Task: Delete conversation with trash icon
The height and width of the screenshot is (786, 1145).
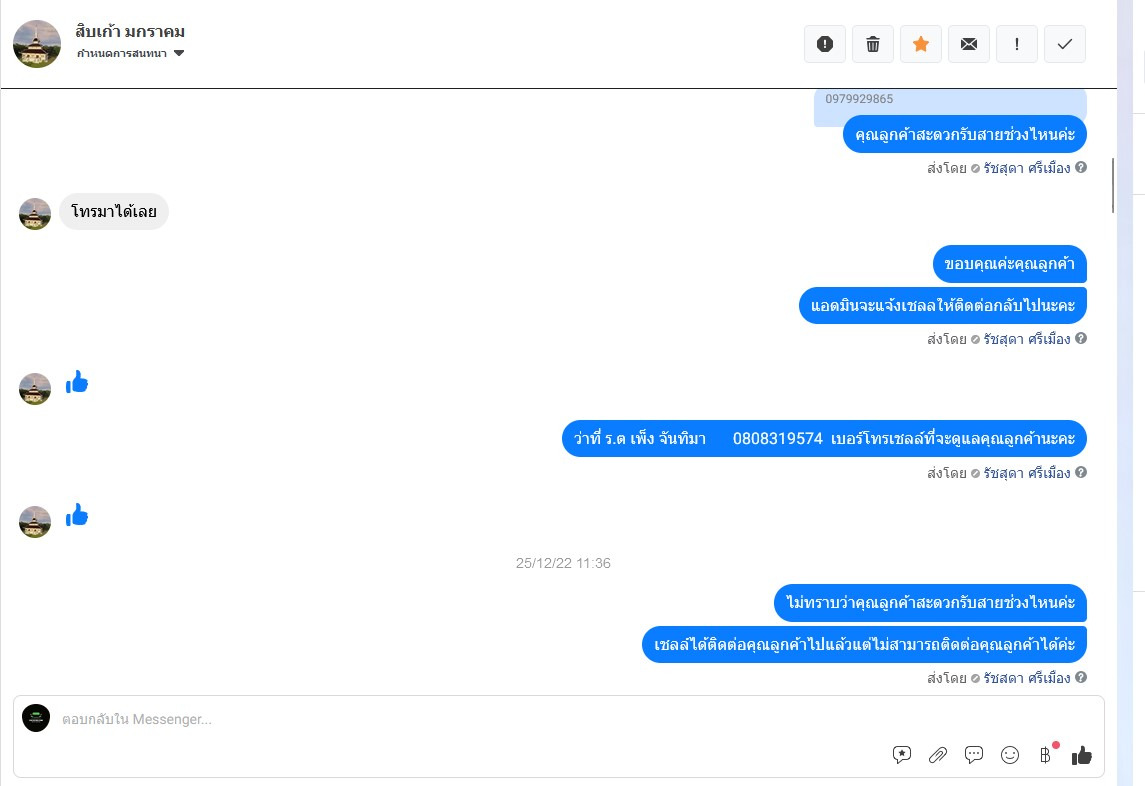Action: point(873,44)
